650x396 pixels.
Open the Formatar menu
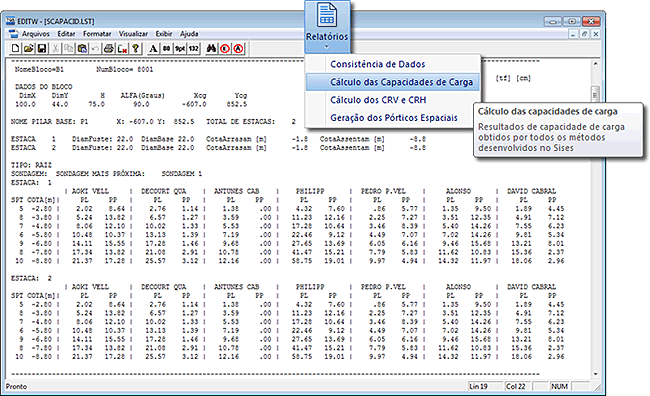[x=97, y=34]
